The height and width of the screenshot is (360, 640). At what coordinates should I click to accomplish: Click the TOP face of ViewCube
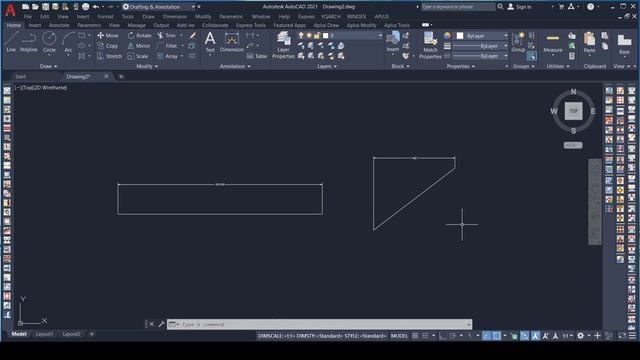coord(573,111)
